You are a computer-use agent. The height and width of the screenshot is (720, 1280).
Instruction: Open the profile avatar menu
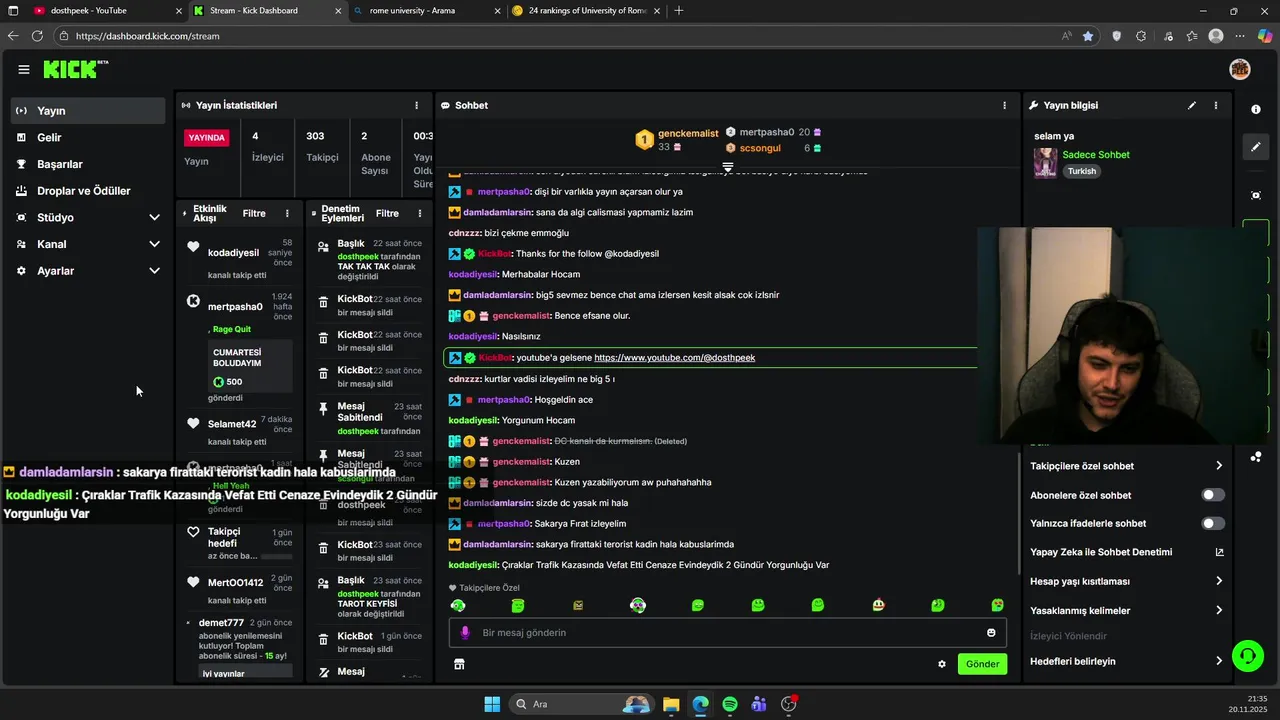point(1240,69)
